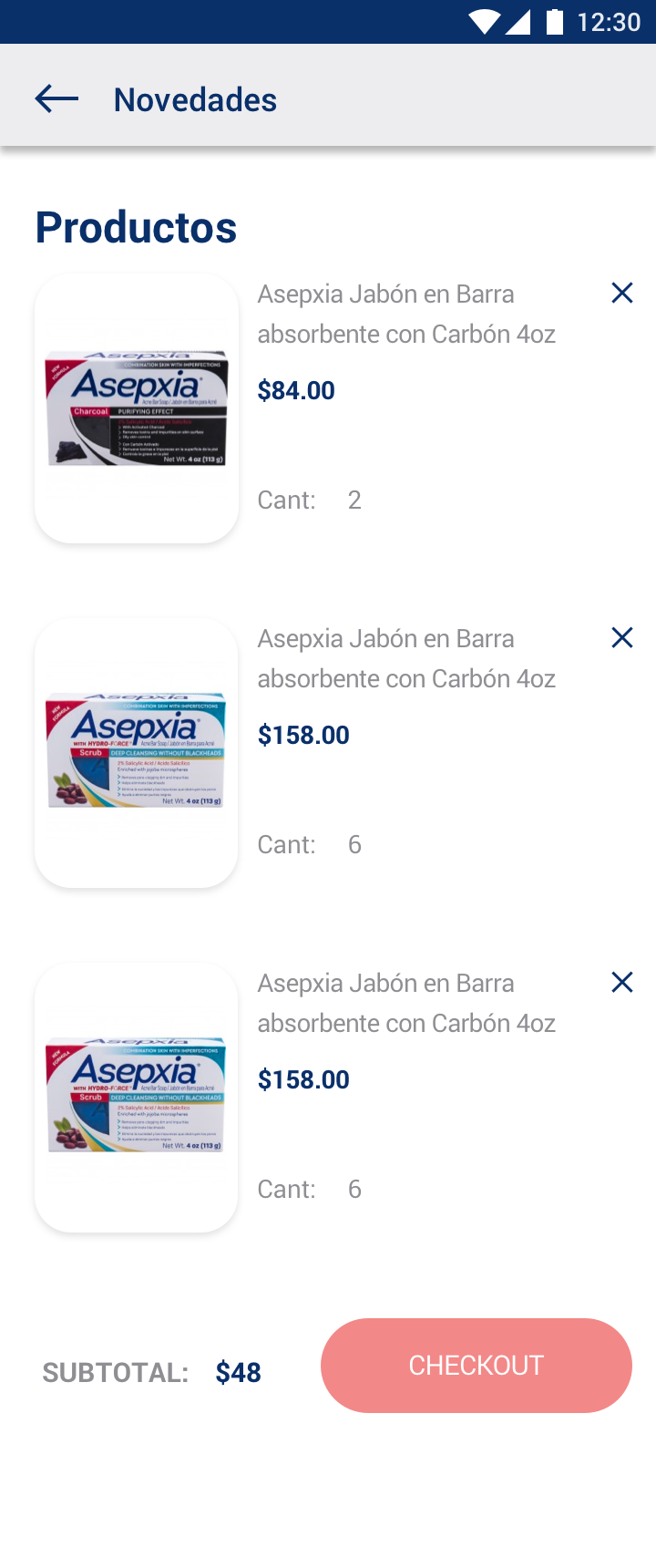This screenshot has height=1568, width=656.
Task: Remove the $84.00 Asepxia Charcoal soap item
Action: coord(622,293)
